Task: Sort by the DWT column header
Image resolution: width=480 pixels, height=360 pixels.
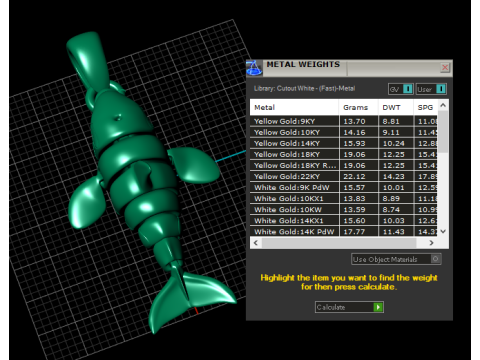Action: point(396,107)
